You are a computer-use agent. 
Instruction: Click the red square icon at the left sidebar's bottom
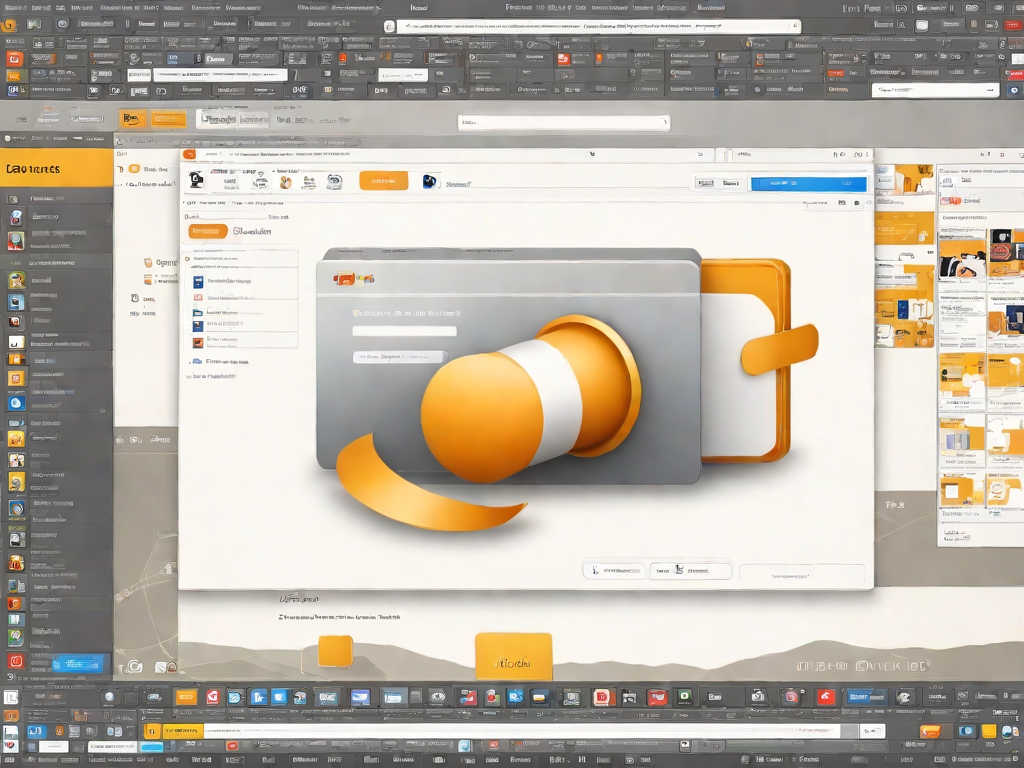[16, 661]
